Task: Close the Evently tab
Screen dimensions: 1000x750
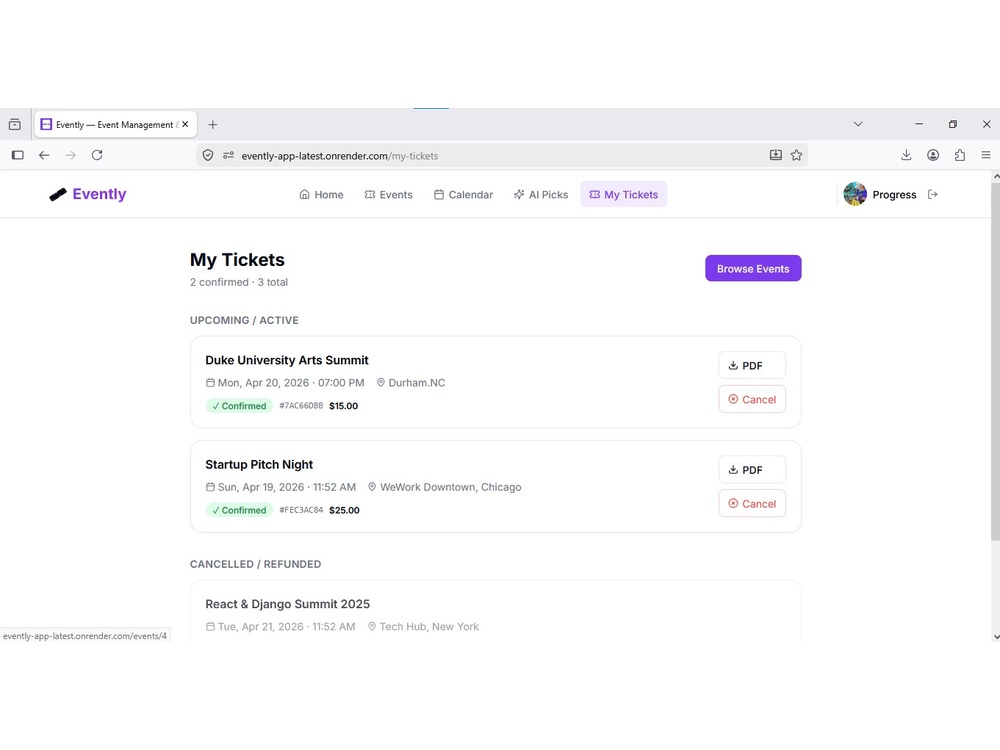Action: [185, 124]
